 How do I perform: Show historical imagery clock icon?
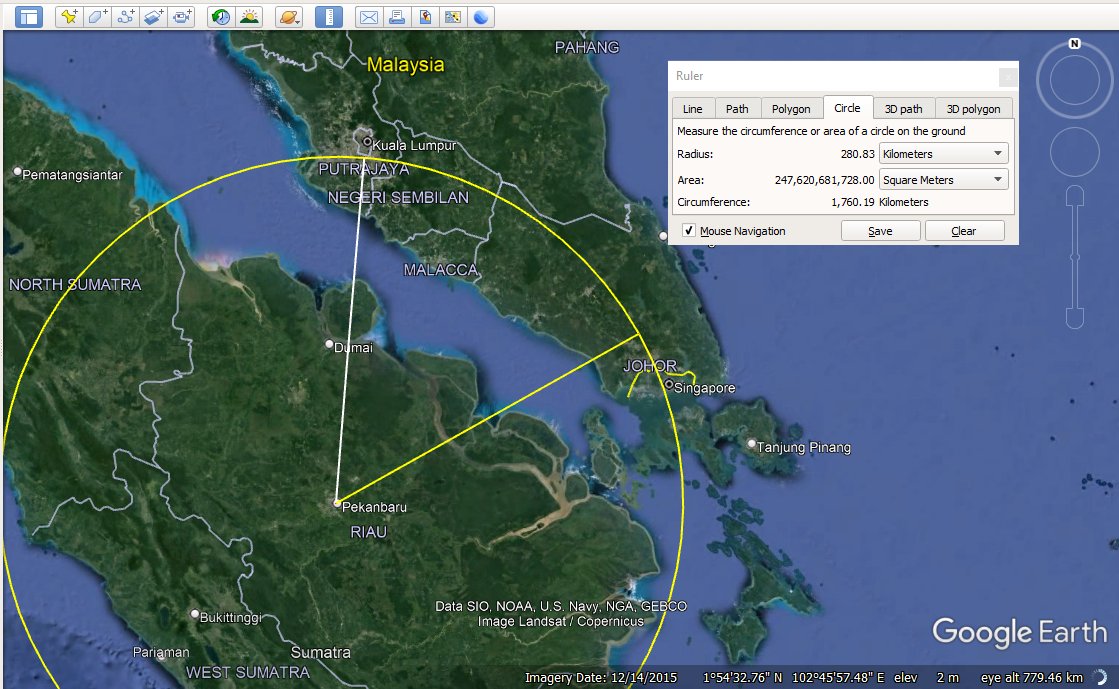[221, 16]
